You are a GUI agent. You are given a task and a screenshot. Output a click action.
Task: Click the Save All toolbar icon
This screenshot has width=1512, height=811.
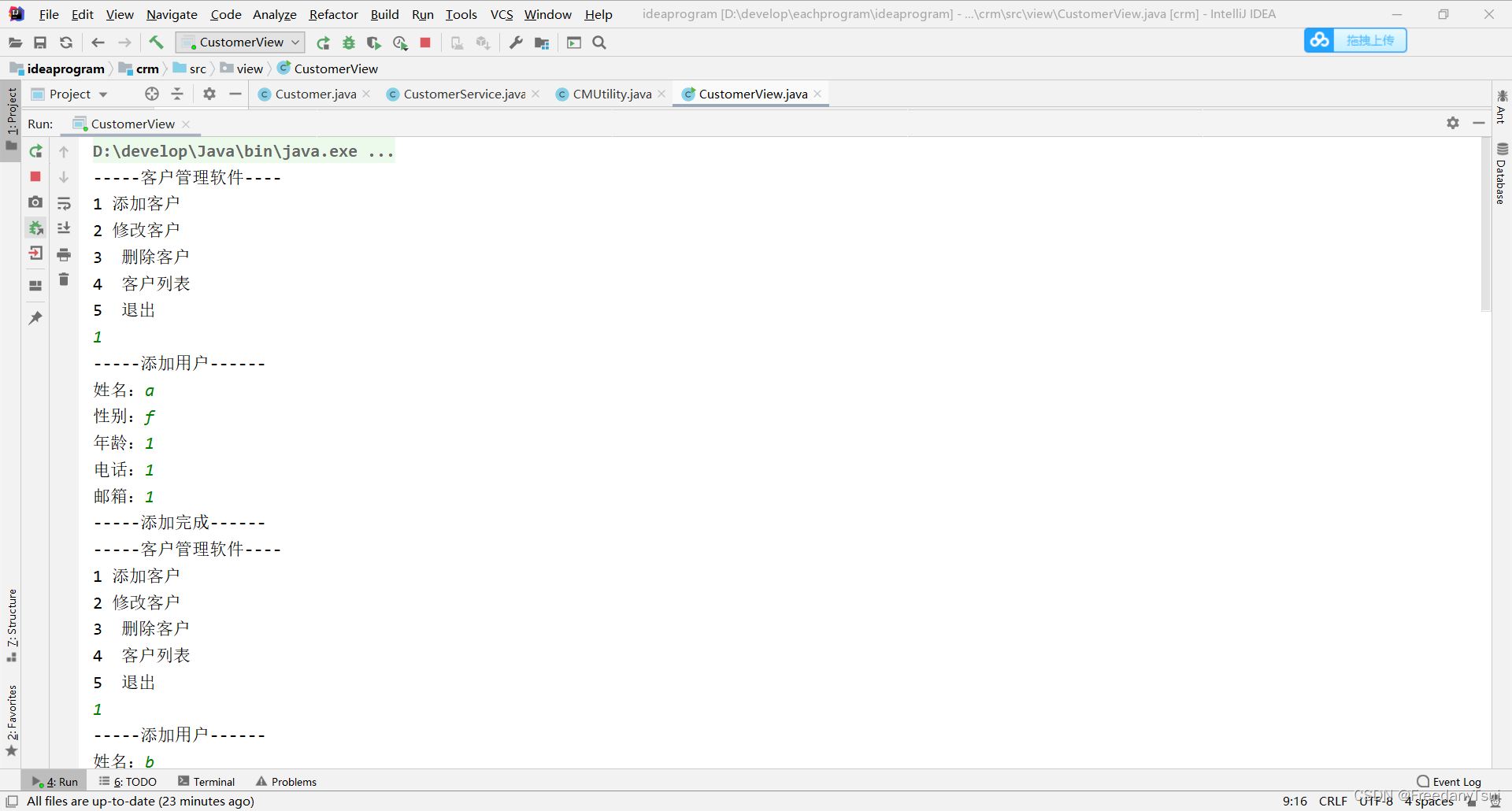tap(40, 43)
